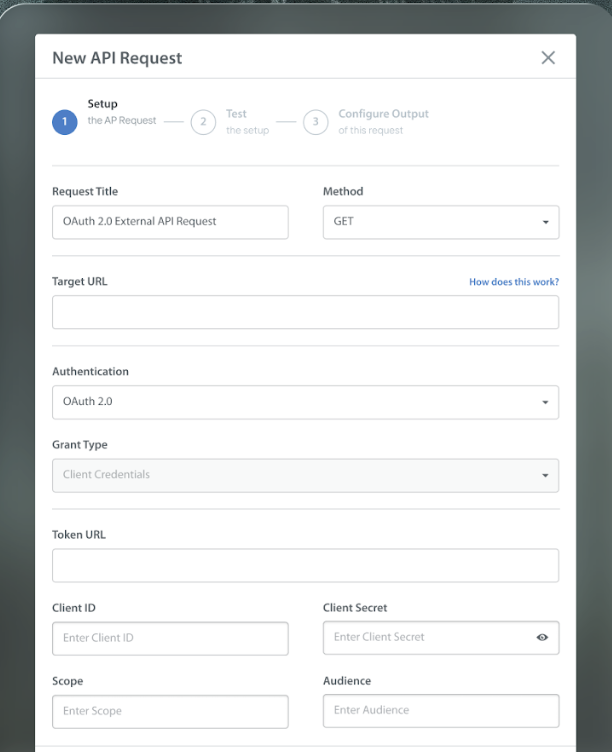Expand the Authentication dropdown showing OAuth 2.0
This screenshot has width=612, height=752.
(x=305, y=402)
